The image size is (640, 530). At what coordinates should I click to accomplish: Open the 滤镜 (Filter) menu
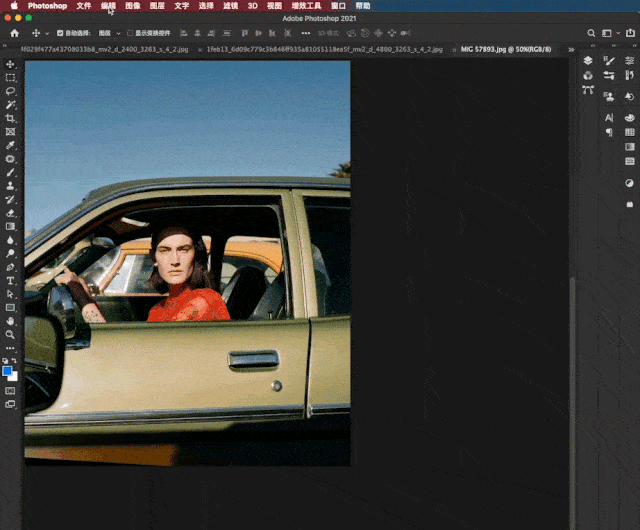click(x=231, y=6)
